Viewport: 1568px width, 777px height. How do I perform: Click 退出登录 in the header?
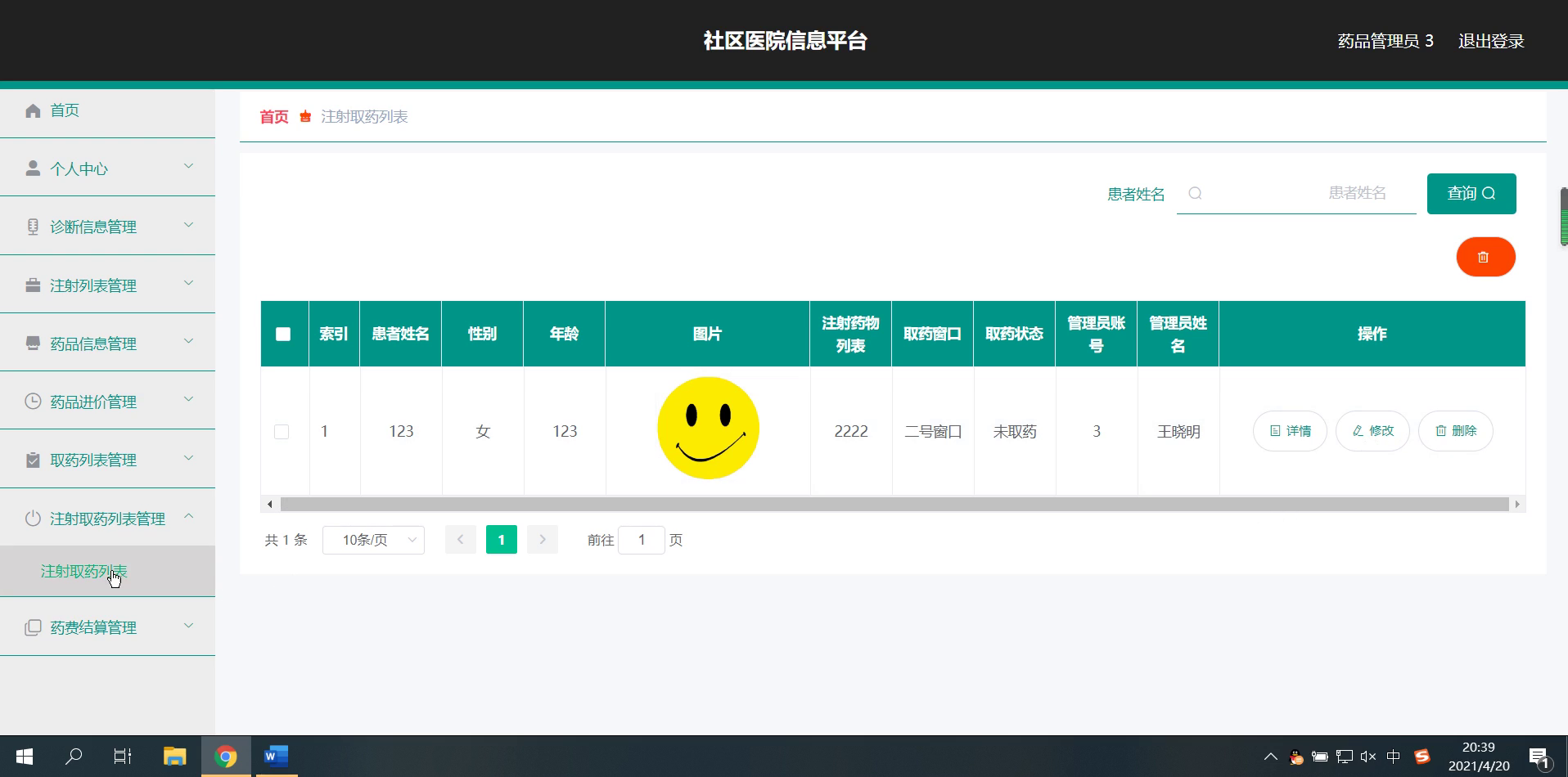1491,41
